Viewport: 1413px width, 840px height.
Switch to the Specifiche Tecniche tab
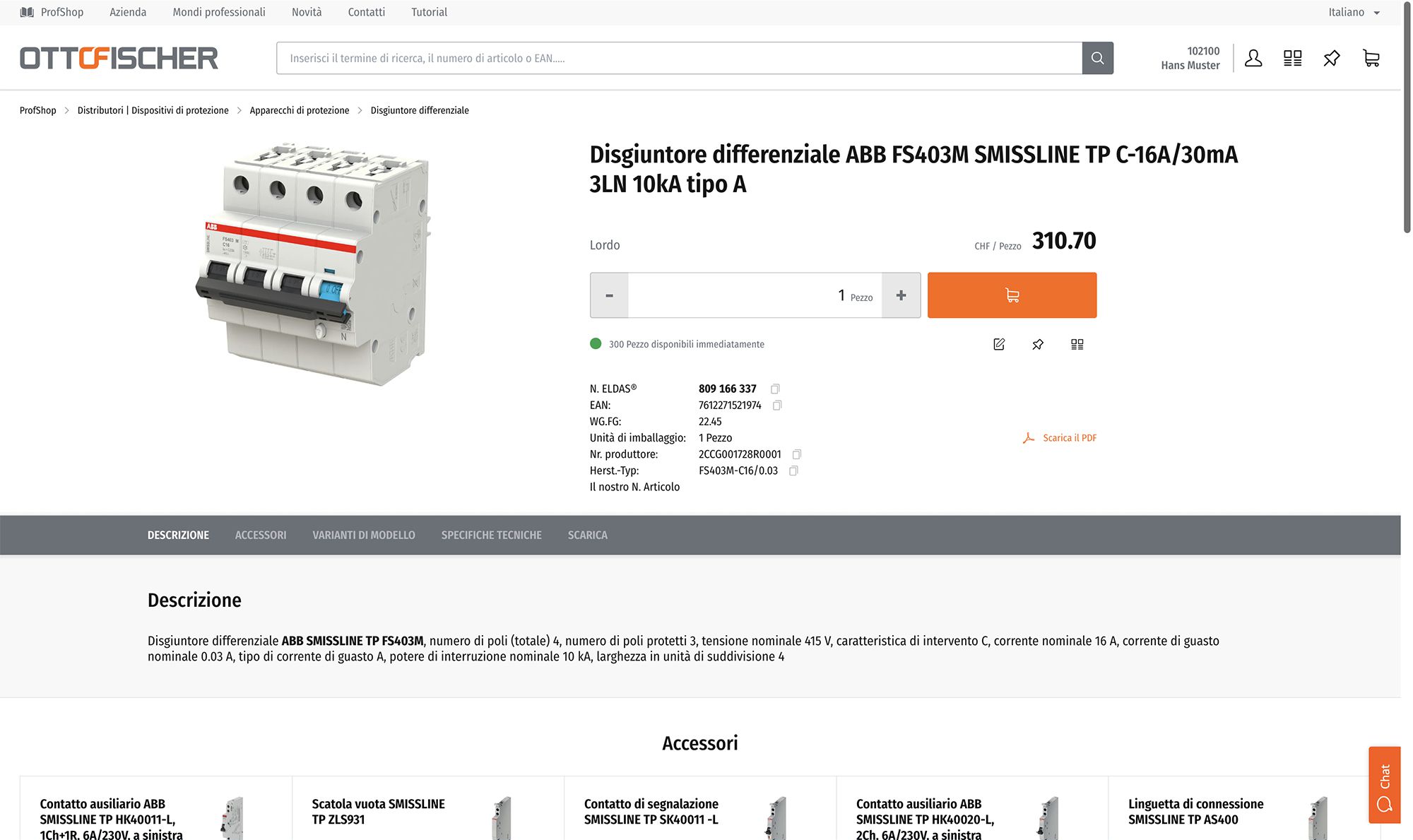(x=491, y=536)
